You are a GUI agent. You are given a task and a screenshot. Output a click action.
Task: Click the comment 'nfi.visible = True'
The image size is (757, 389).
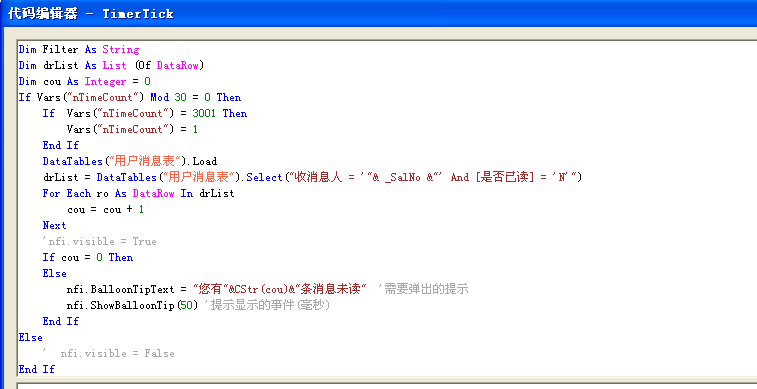coord(99,241)
